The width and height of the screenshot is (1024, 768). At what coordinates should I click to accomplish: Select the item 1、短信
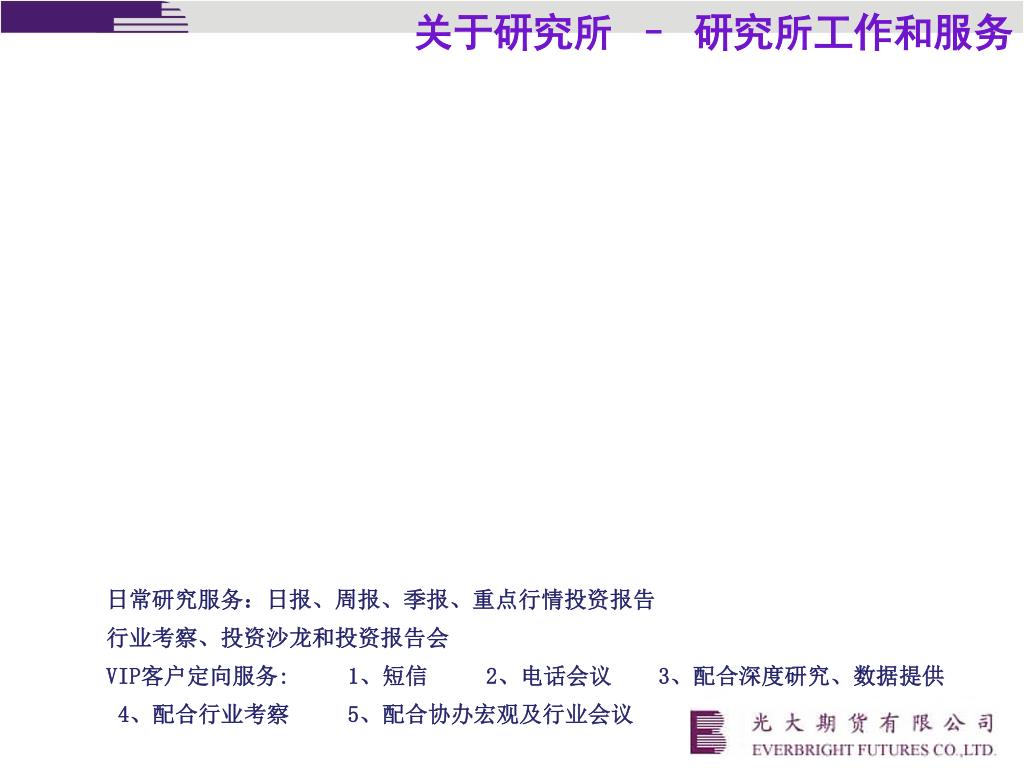click(387, 676)
